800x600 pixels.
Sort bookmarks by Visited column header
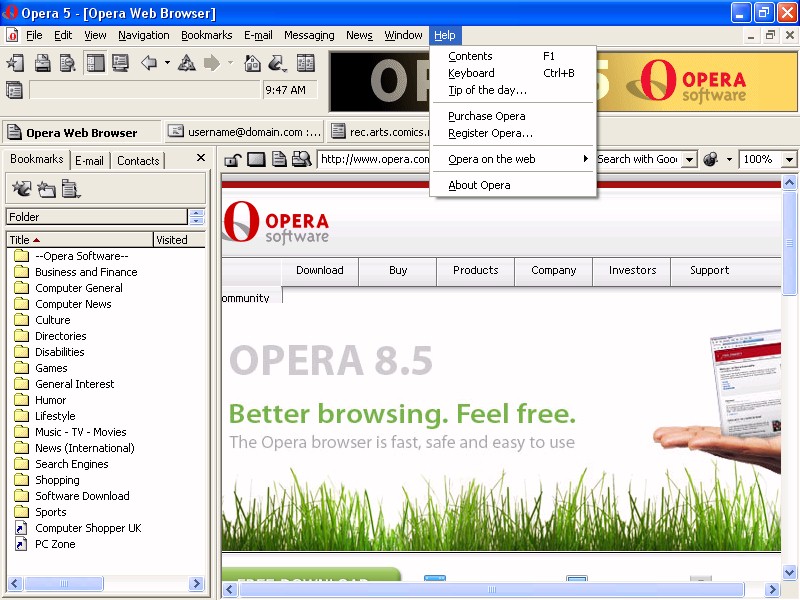pos(179,240)
